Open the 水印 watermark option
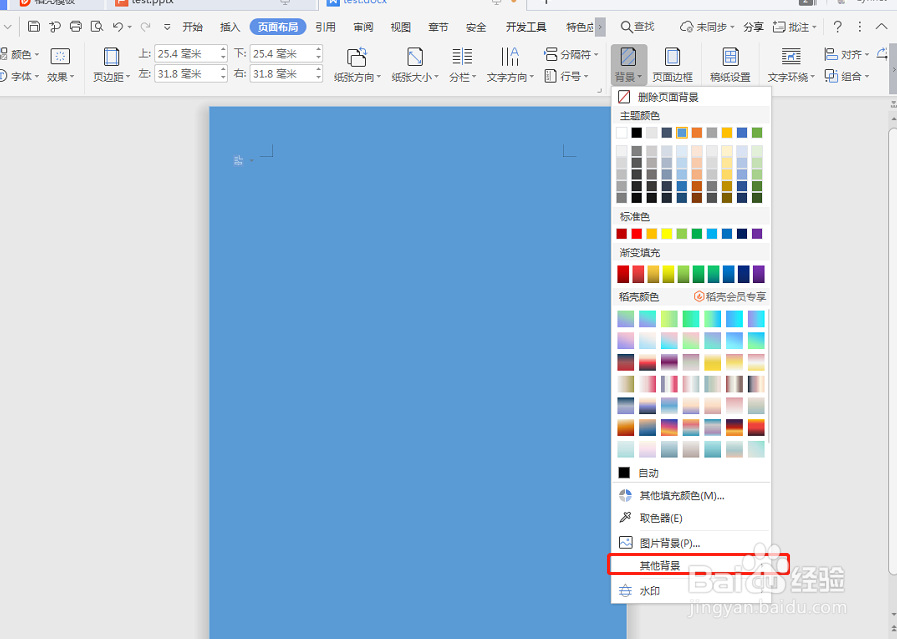This screenshot has width=897, height=639. point(690,590)
